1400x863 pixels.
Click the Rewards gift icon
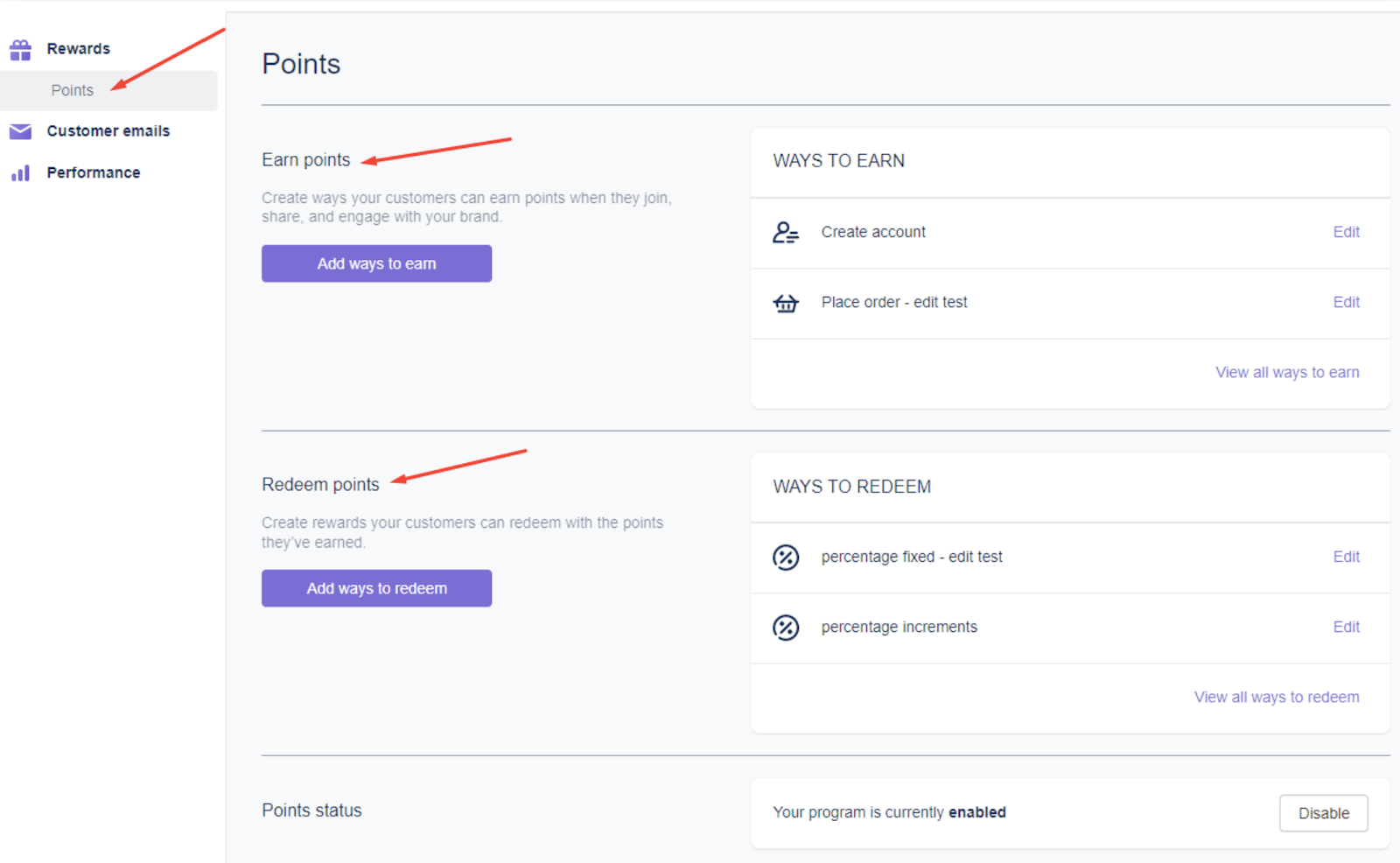click(20, 50)
